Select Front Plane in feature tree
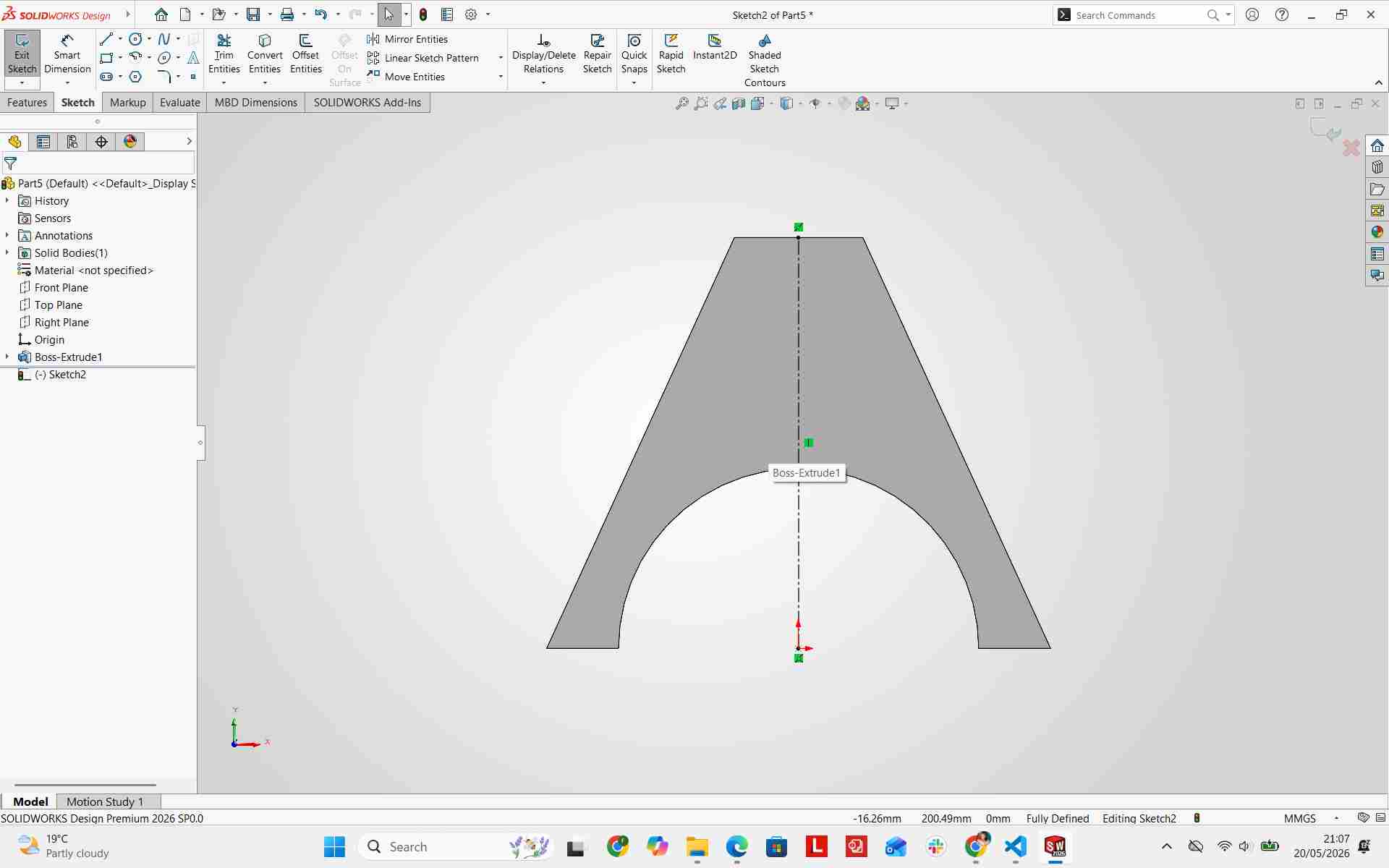 click(61, 287)
